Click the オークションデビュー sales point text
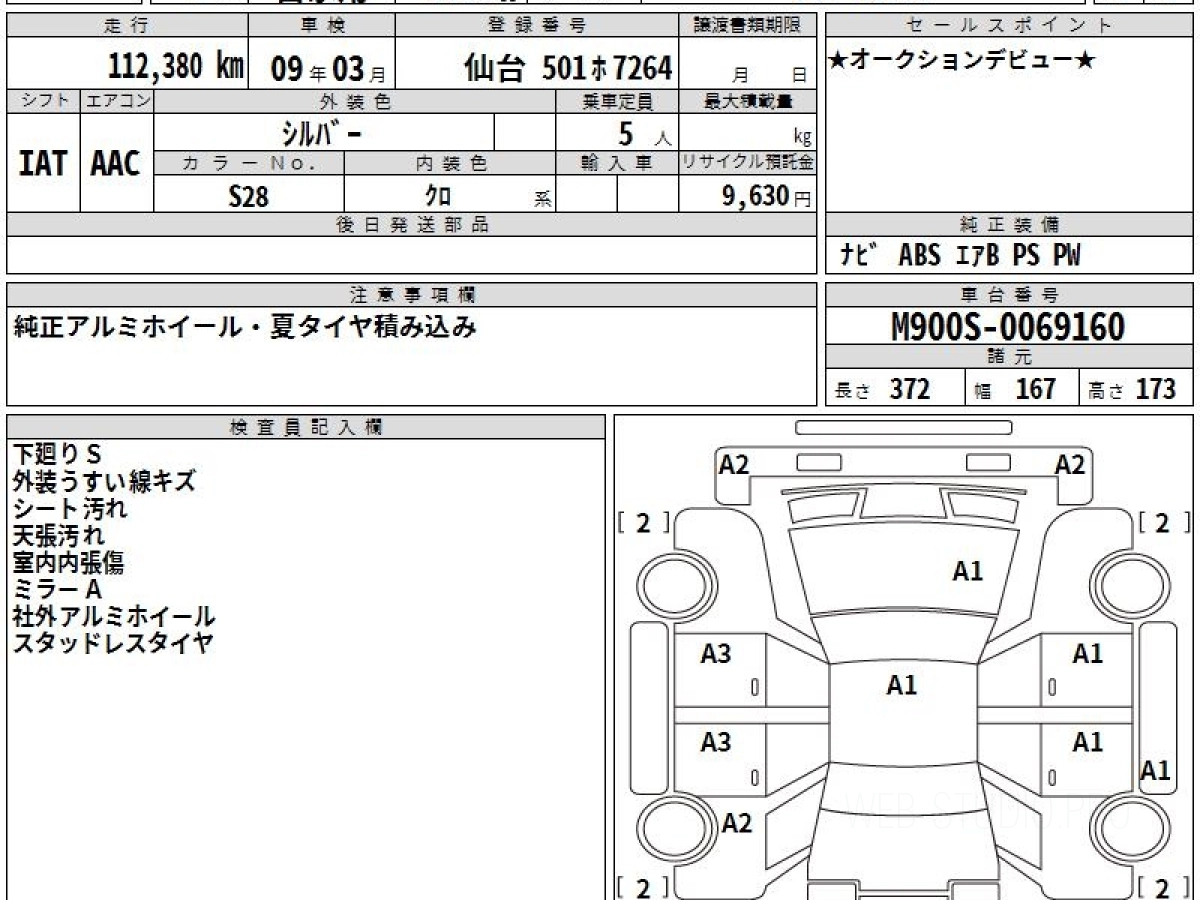The width and height of the screenshot is (1200, 900). pyautogui.click(x=962, y=62)
